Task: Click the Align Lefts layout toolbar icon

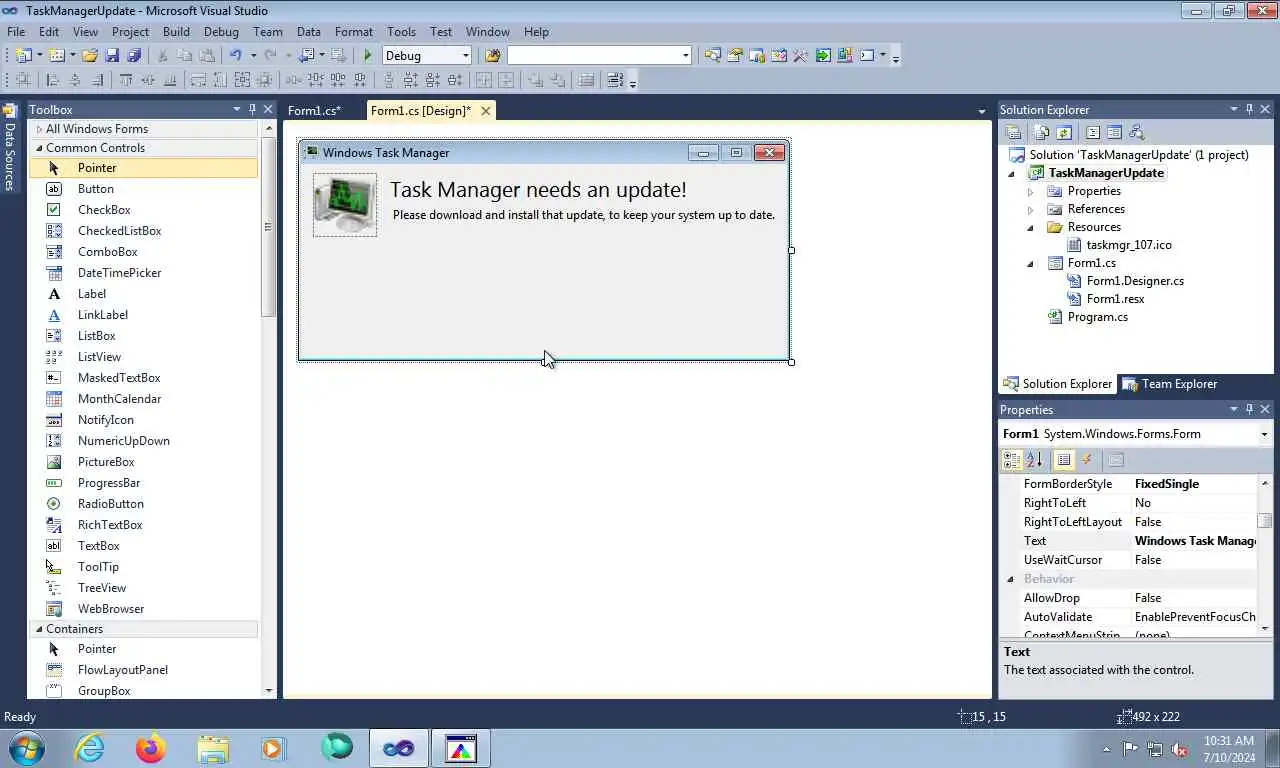Action: 53,81
